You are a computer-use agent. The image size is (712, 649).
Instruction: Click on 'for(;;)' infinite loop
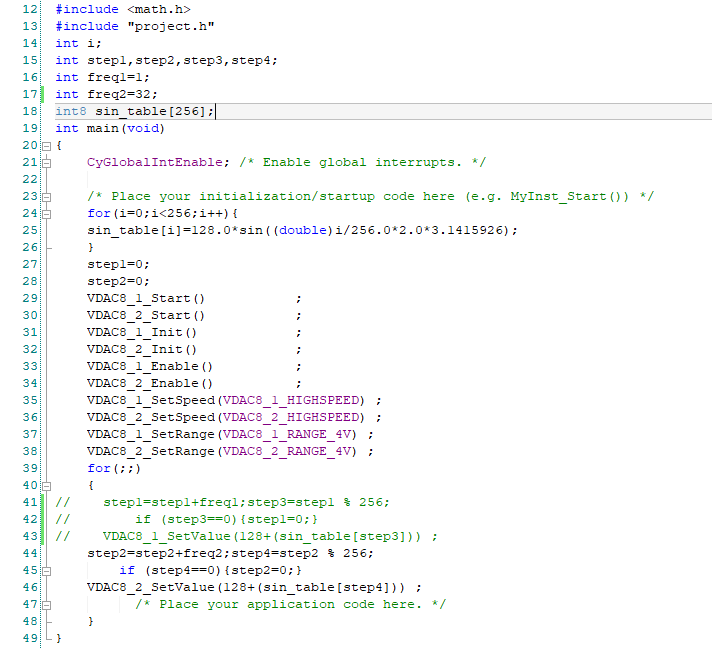click(114, 468)
